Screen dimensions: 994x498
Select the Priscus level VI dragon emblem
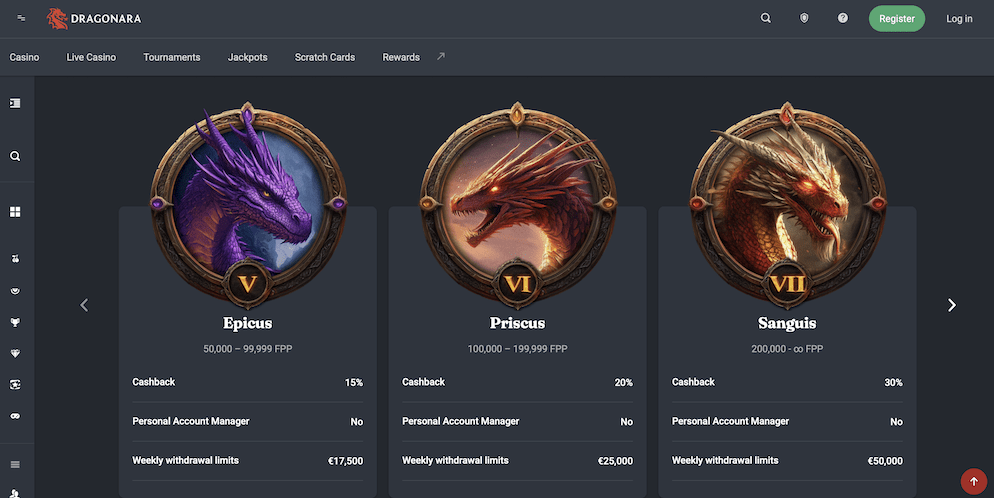click(517, 200)
